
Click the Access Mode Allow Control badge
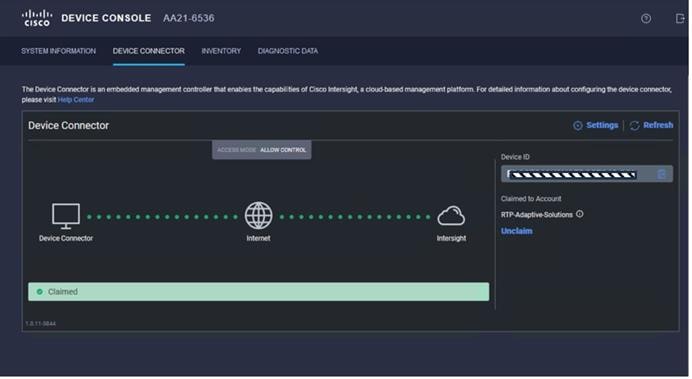tap(262, 150)
